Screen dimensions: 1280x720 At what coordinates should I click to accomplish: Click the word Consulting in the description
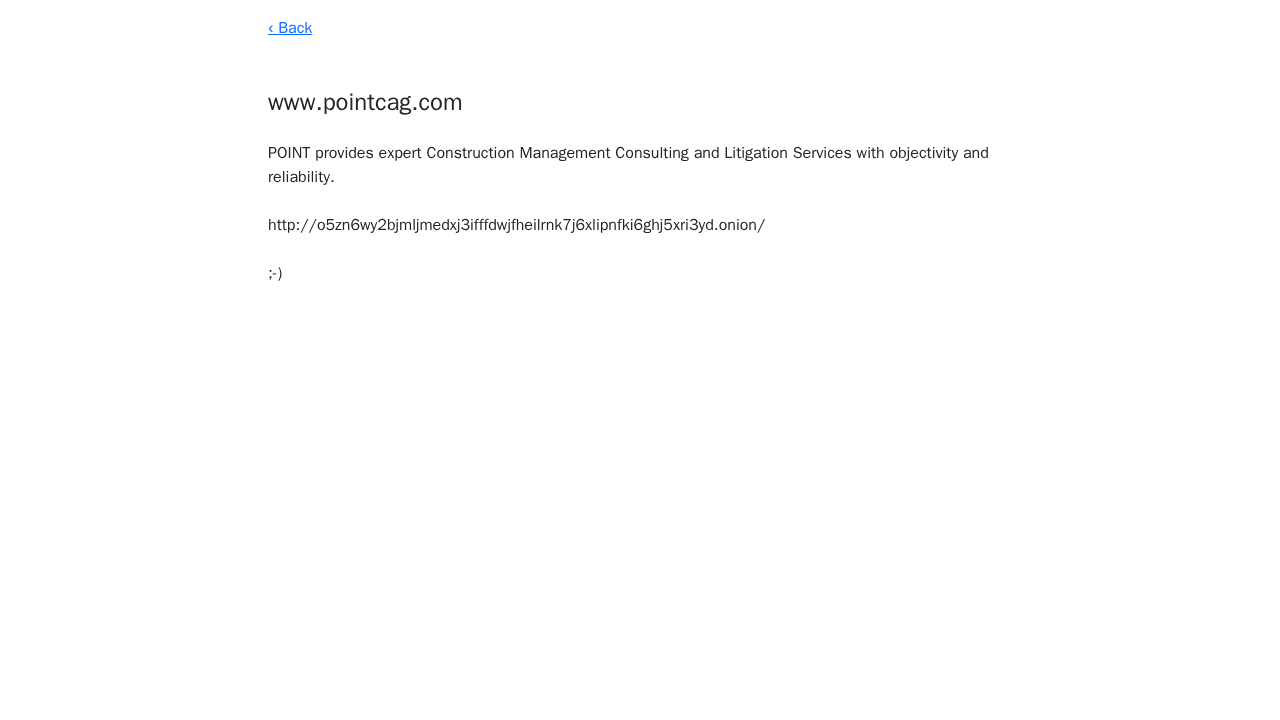click(652, 153)
